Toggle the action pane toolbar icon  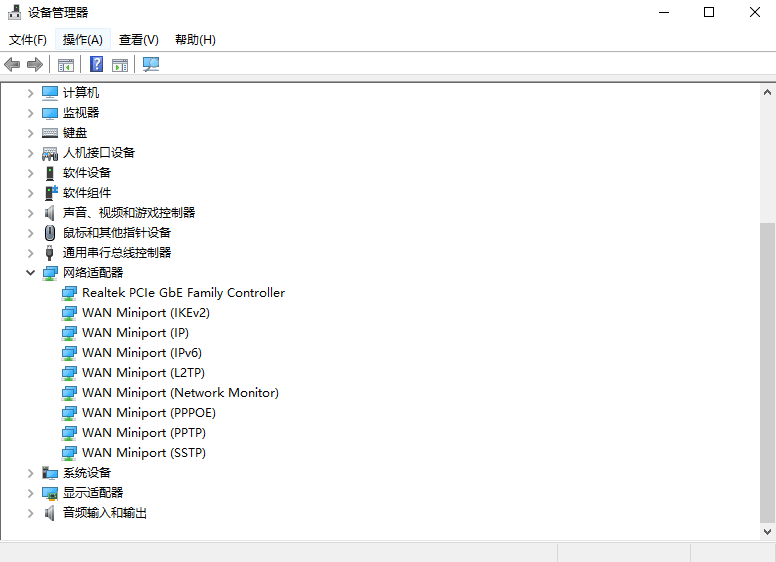pos(120,65)
